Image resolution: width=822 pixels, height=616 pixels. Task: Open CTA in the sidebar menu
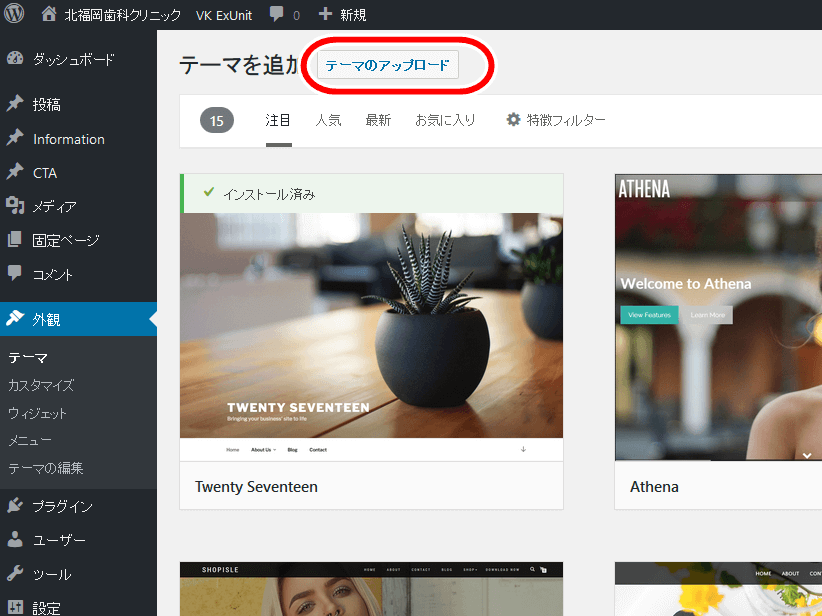pos(45,173)
